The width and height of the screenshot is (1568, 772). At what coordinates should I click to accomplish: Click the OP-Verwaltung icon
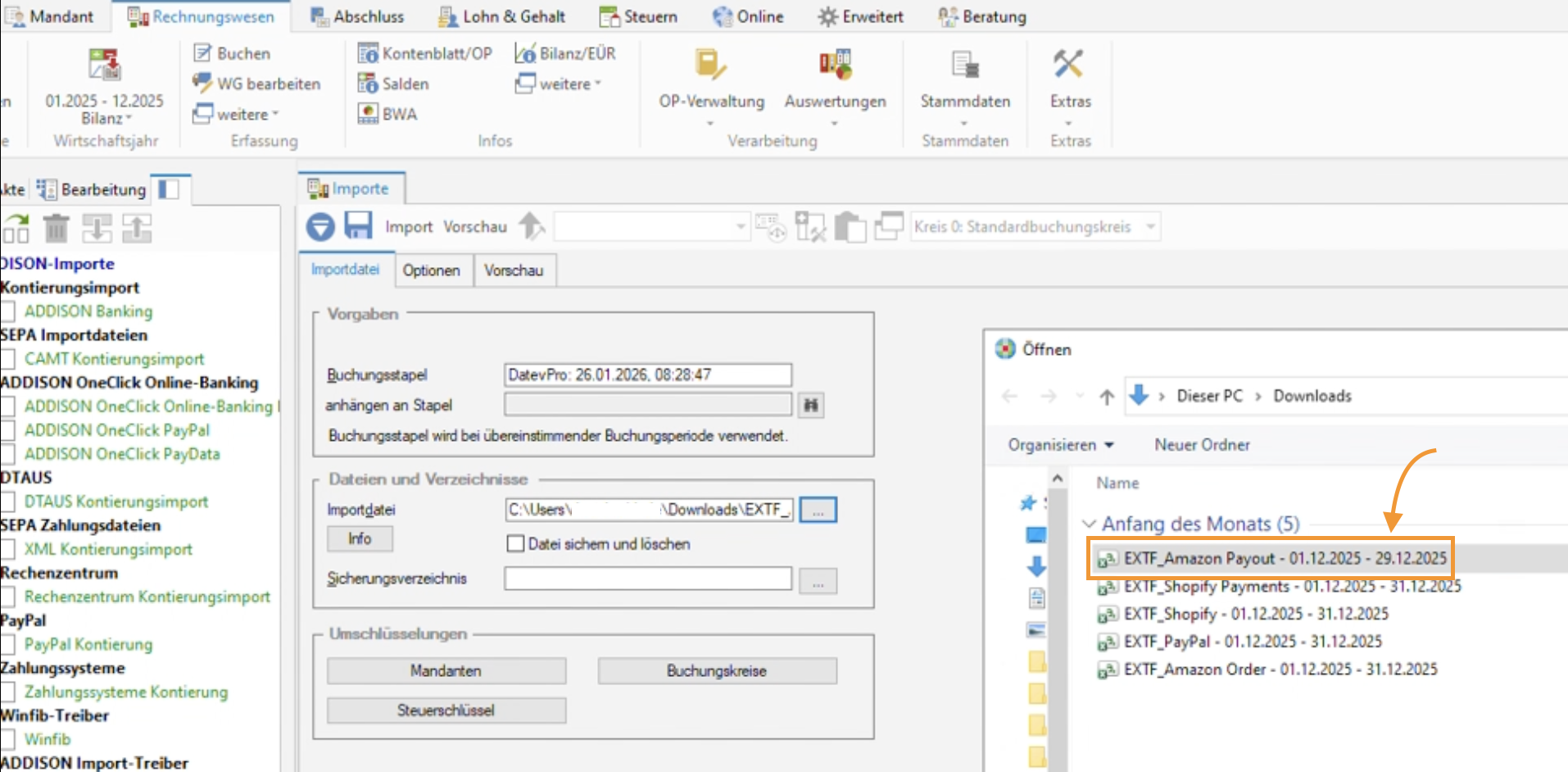tap(709, 66)
